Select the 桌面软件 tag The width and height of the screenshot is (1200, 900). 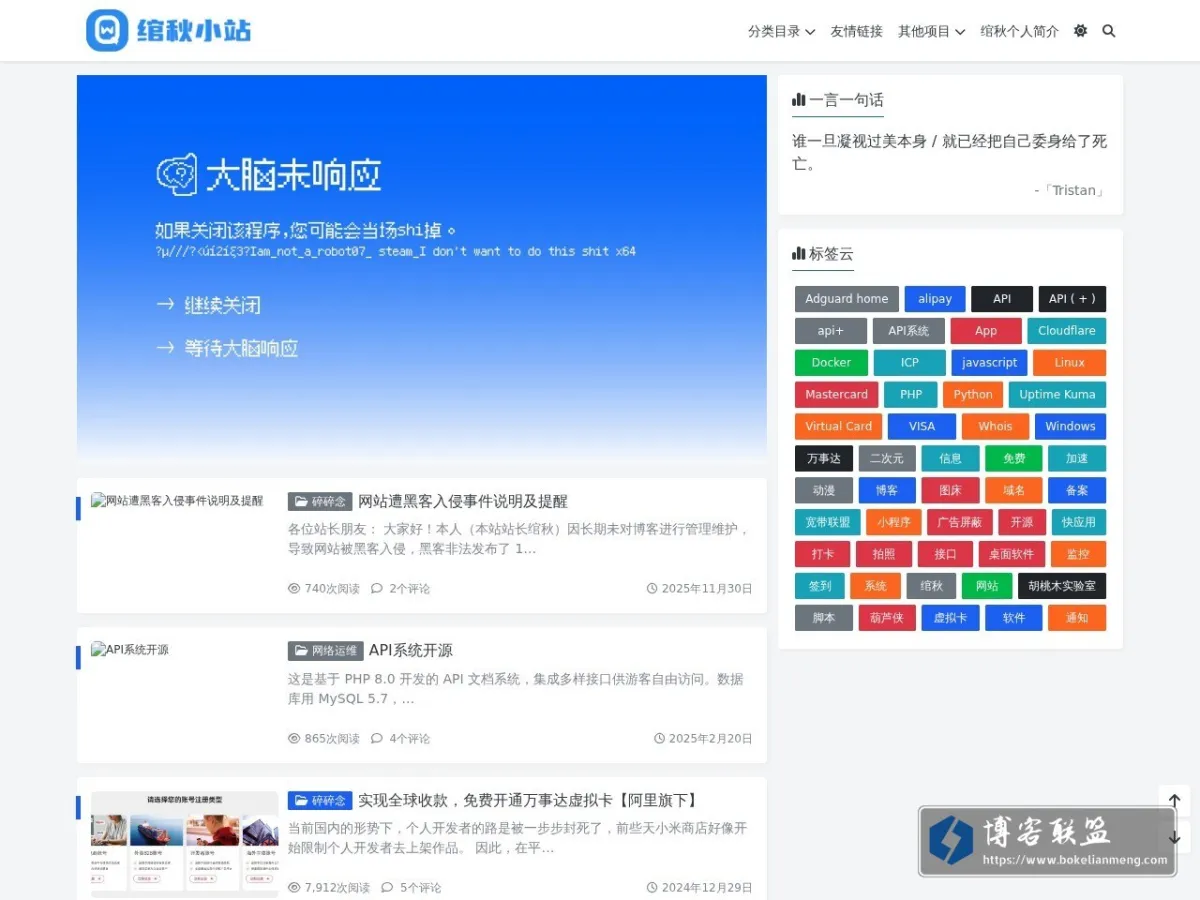point(1012,555)
